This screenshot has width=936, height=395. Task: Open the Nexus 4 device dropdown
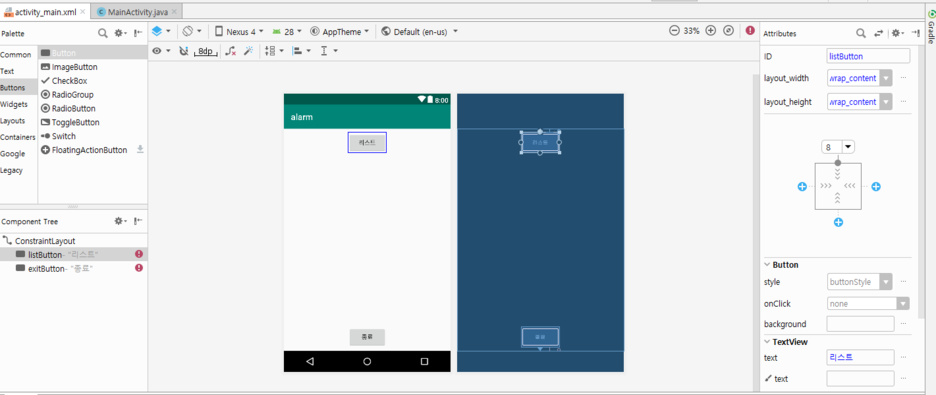[239, 32]
